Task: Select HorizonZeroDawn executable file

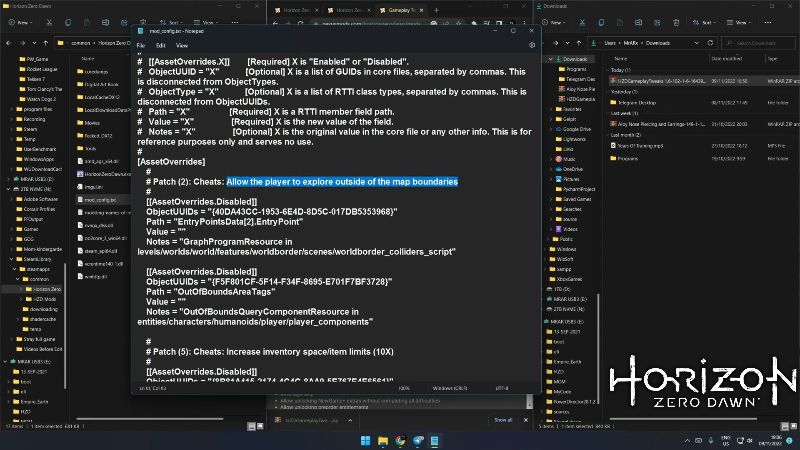Action: tap(104, 174)
